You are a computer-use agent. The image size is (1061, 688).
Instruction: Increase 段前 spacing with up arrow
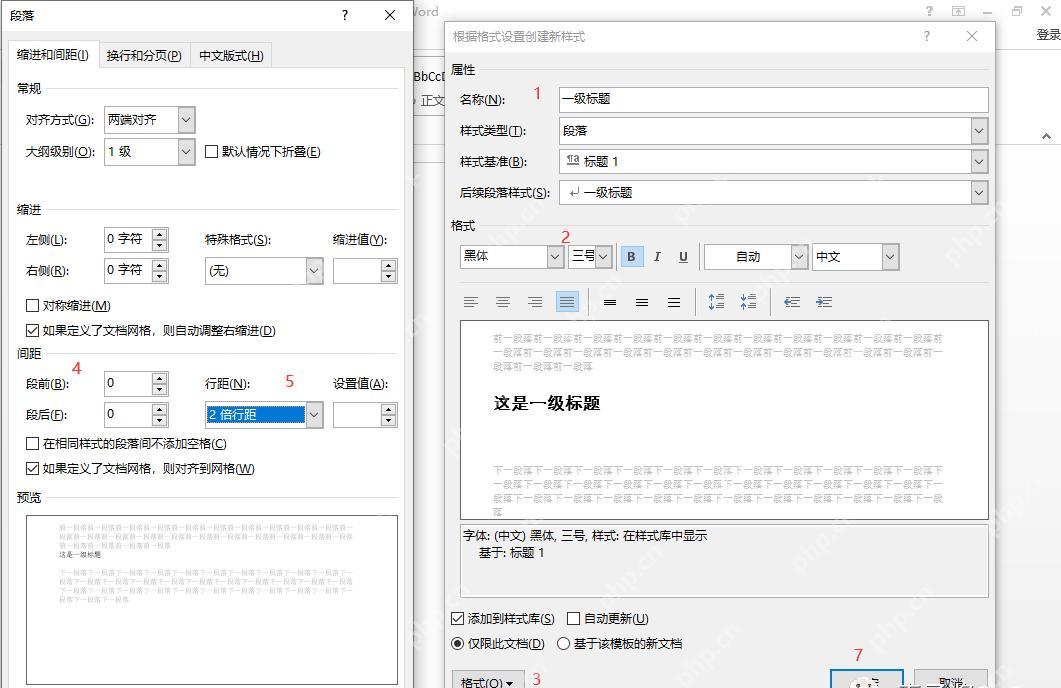coord(160,378)
